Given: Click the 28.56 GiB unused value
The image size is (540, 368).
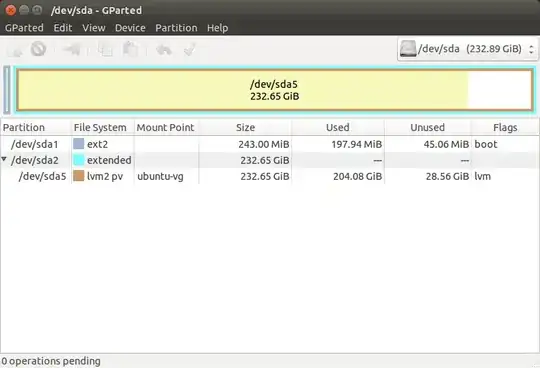Looking at the screenshot, I should pyautogui.click(x=447, y=176).
